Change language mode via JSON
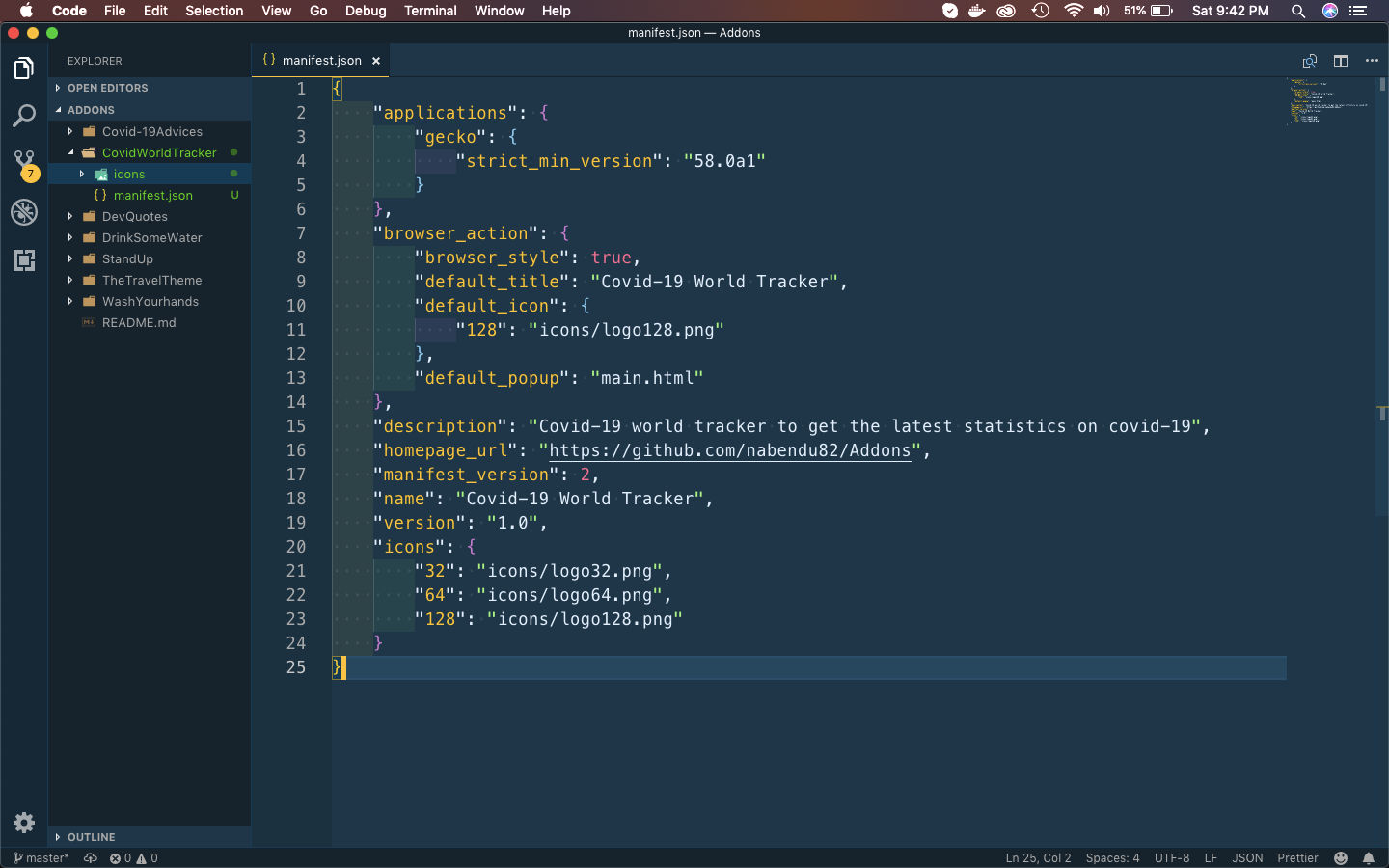This screenshot has width=1389, height=868. 1247,858
